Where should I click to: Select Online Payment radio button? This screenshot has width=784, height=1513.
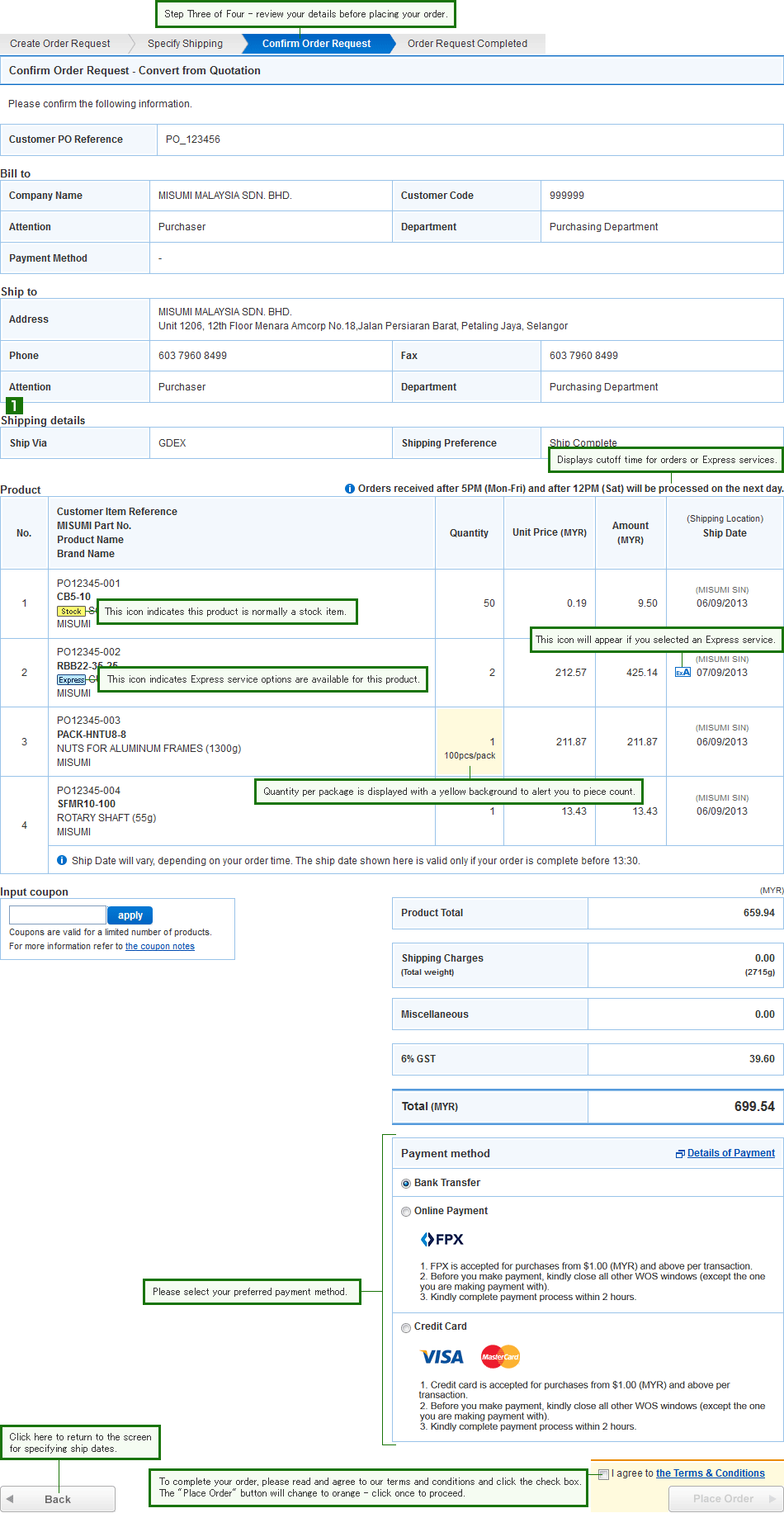tap(406, 1212)
